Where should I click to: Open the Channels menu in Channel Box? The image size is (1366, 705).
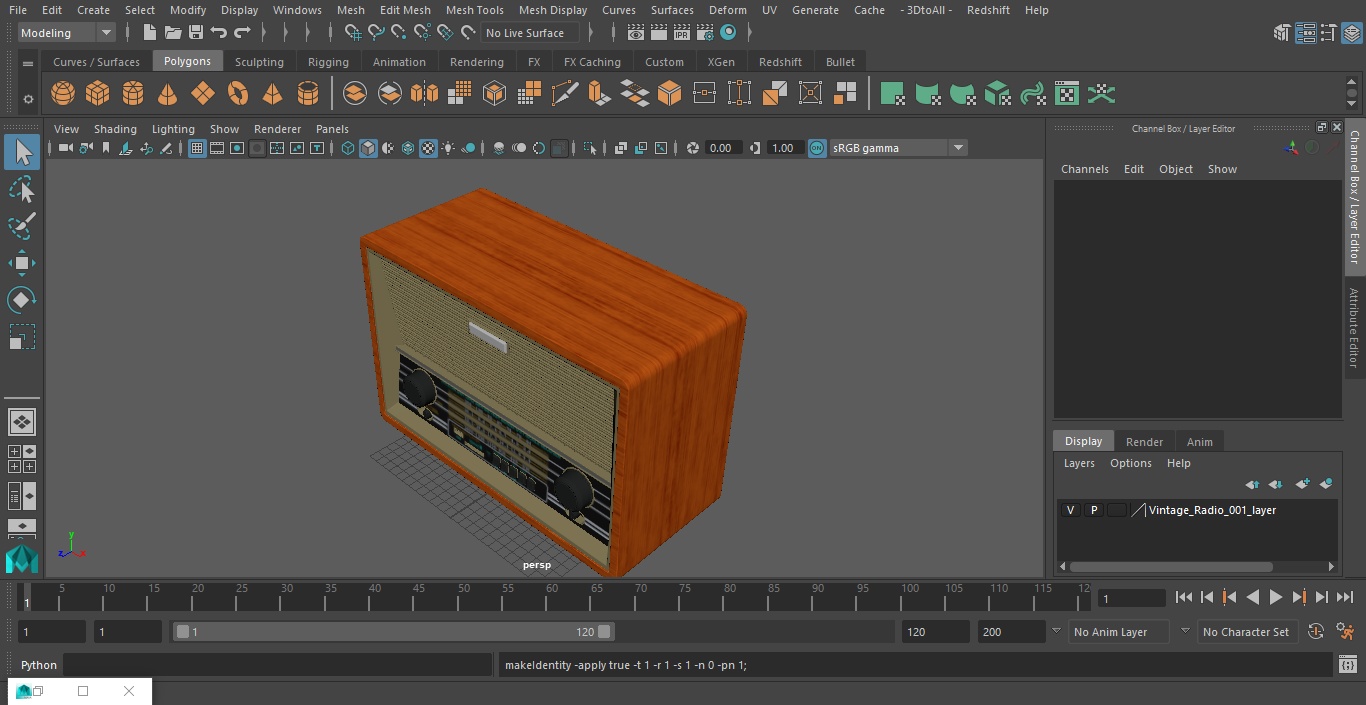(x=1085, y=169)
